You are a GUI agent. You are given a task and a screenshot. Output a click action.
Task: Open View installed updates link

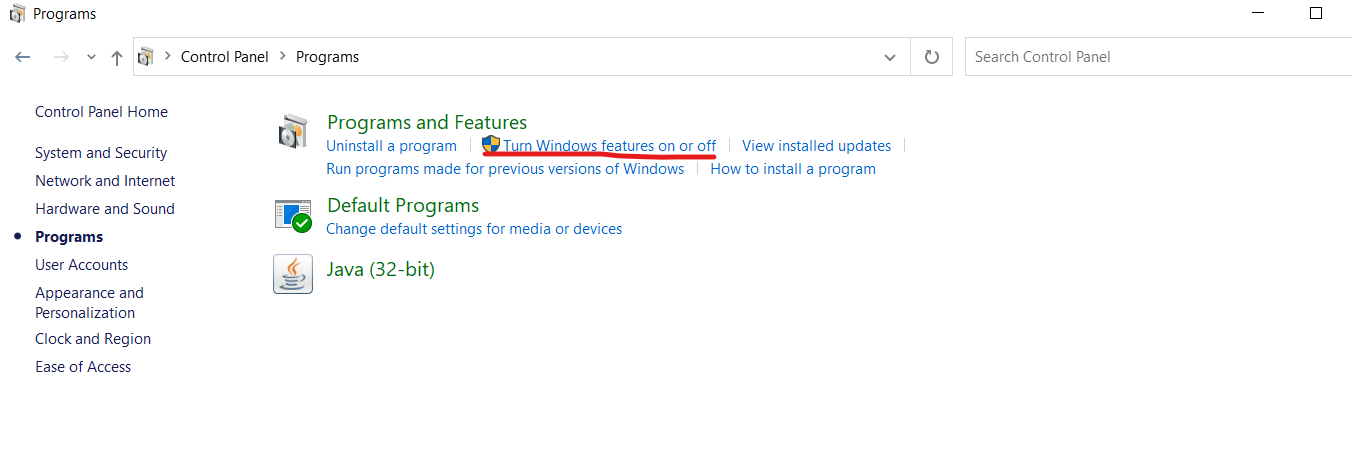tap(816, 146)
